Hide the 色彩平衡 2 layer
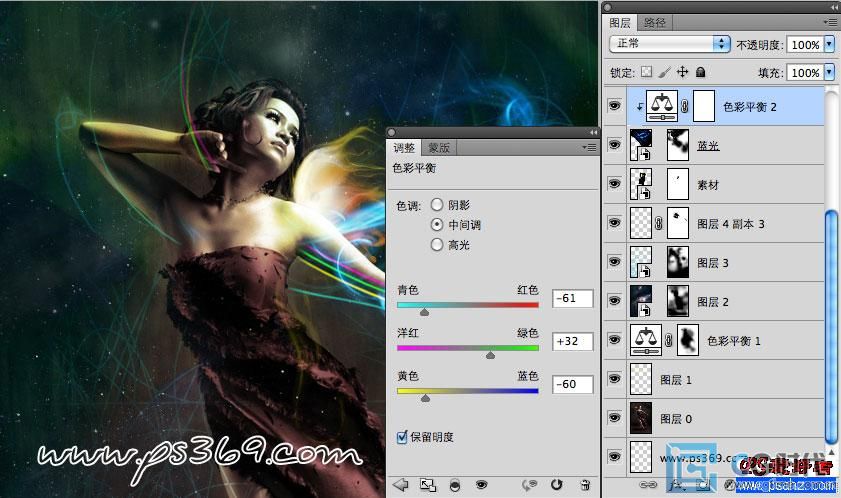The width and height of the screenshot is (841, 498). pyautogui.click(x=615, y=106)
